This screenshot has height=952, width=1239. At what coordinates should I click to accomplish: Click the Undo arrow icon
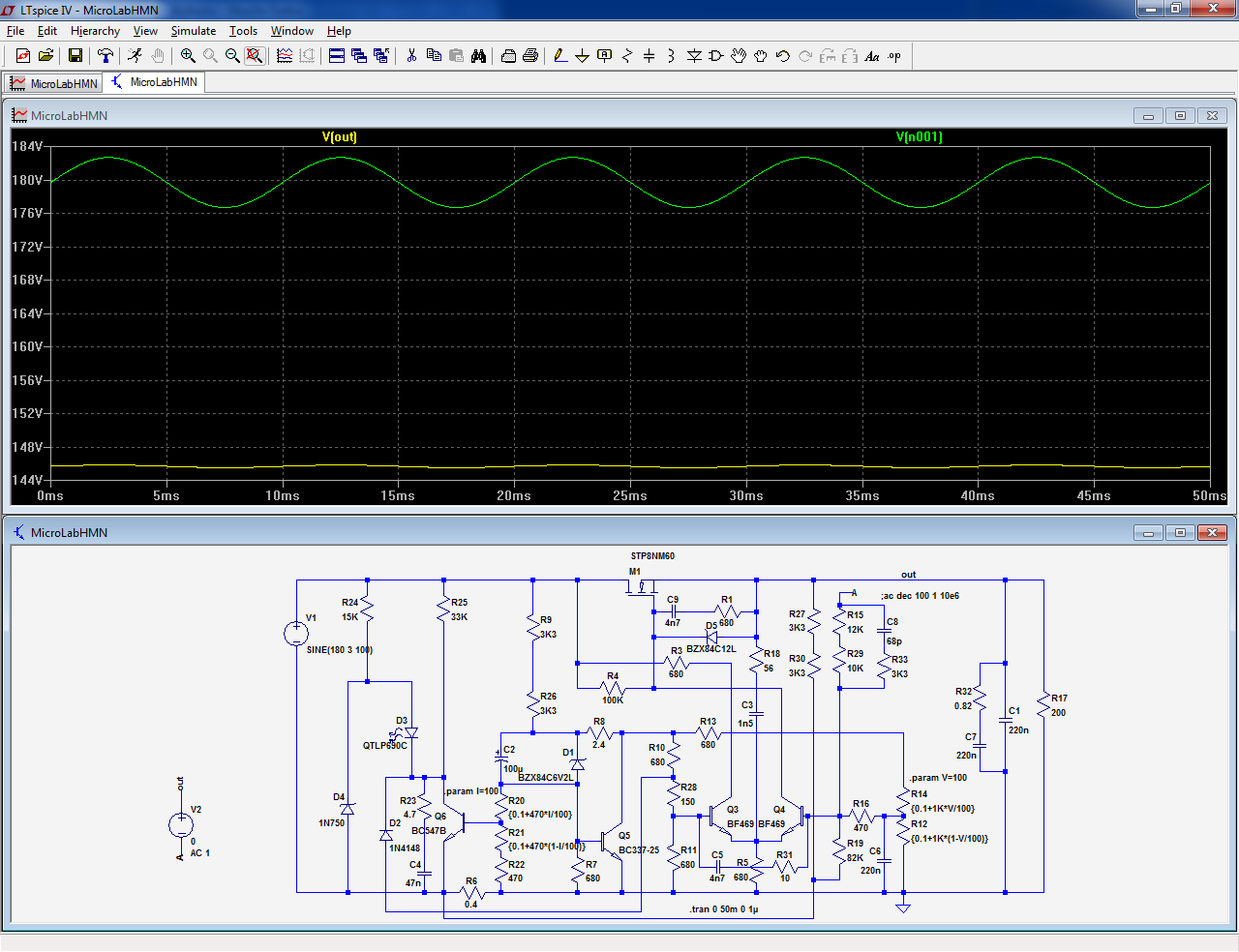point(783,56)
